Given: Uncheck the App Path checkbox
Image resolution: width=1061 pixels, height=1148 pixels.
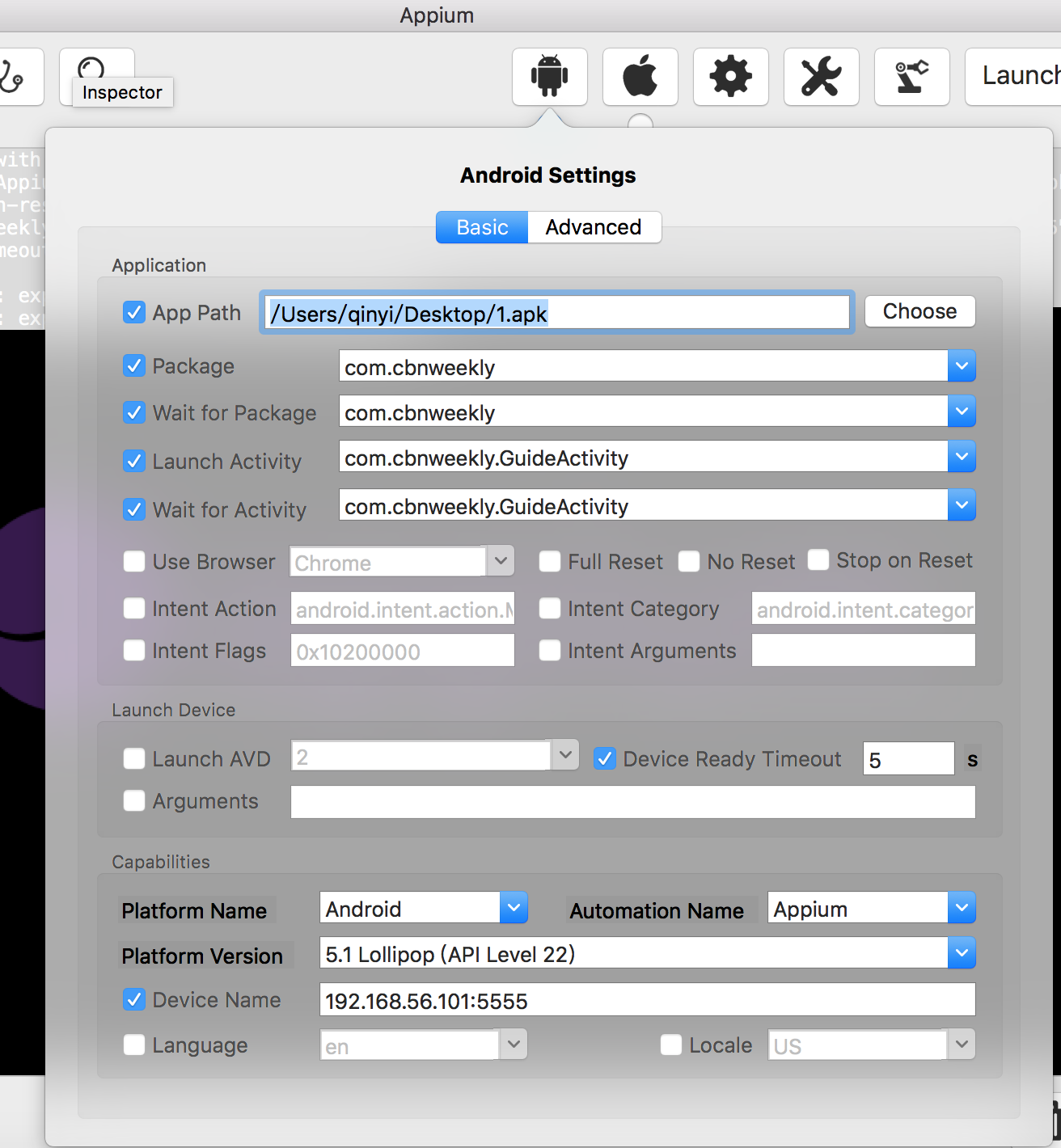Looking at the screenshot, I should coord(134,312).
